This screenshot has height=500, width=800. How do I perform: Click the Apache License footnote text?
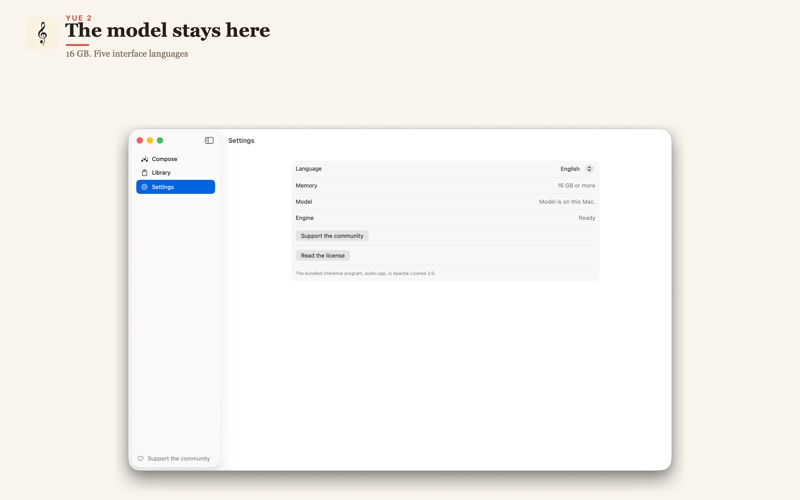point(365,273)
